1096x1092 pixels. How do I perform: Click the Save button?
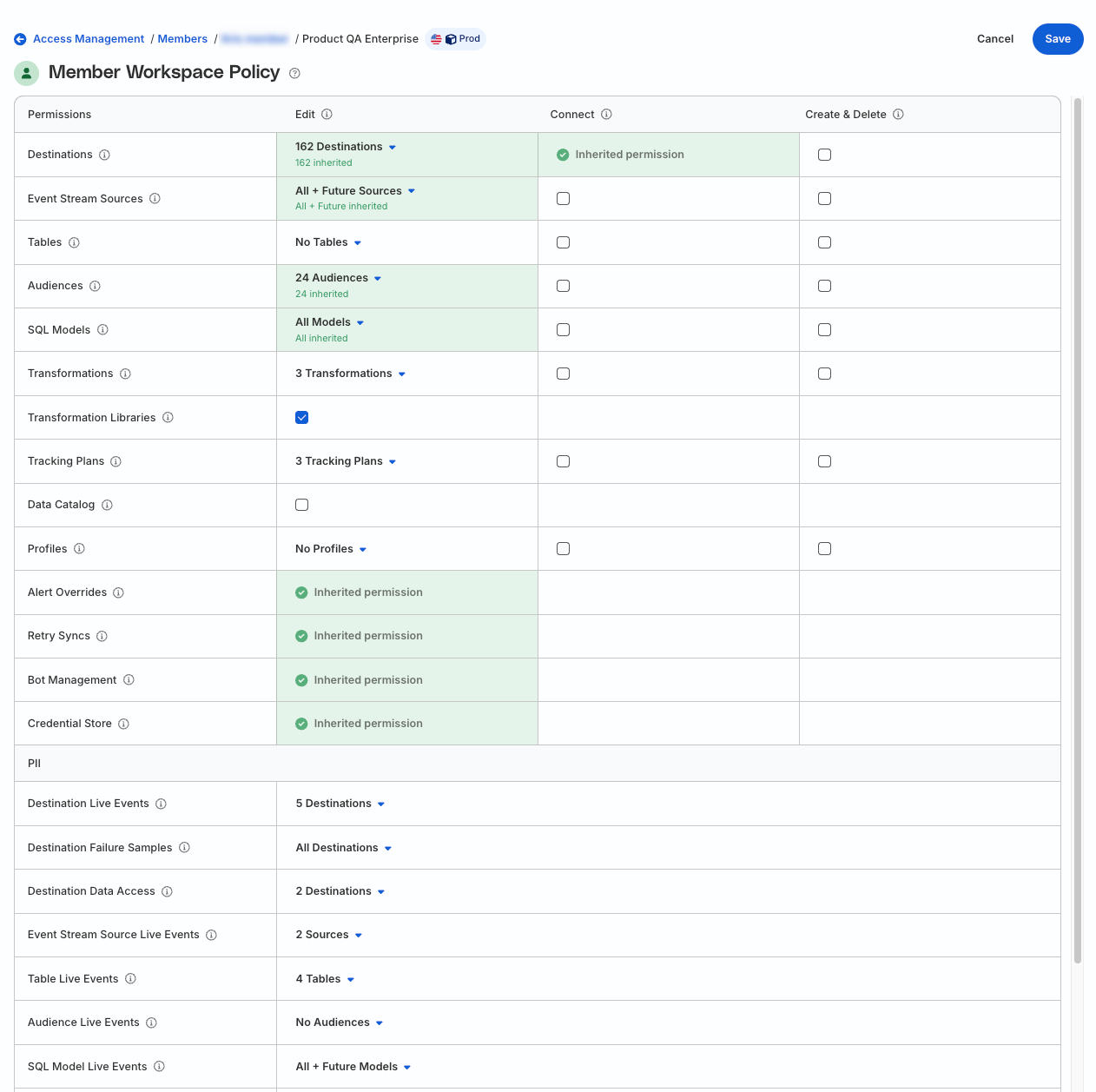pyautogui.click(x=1057, y=39)
